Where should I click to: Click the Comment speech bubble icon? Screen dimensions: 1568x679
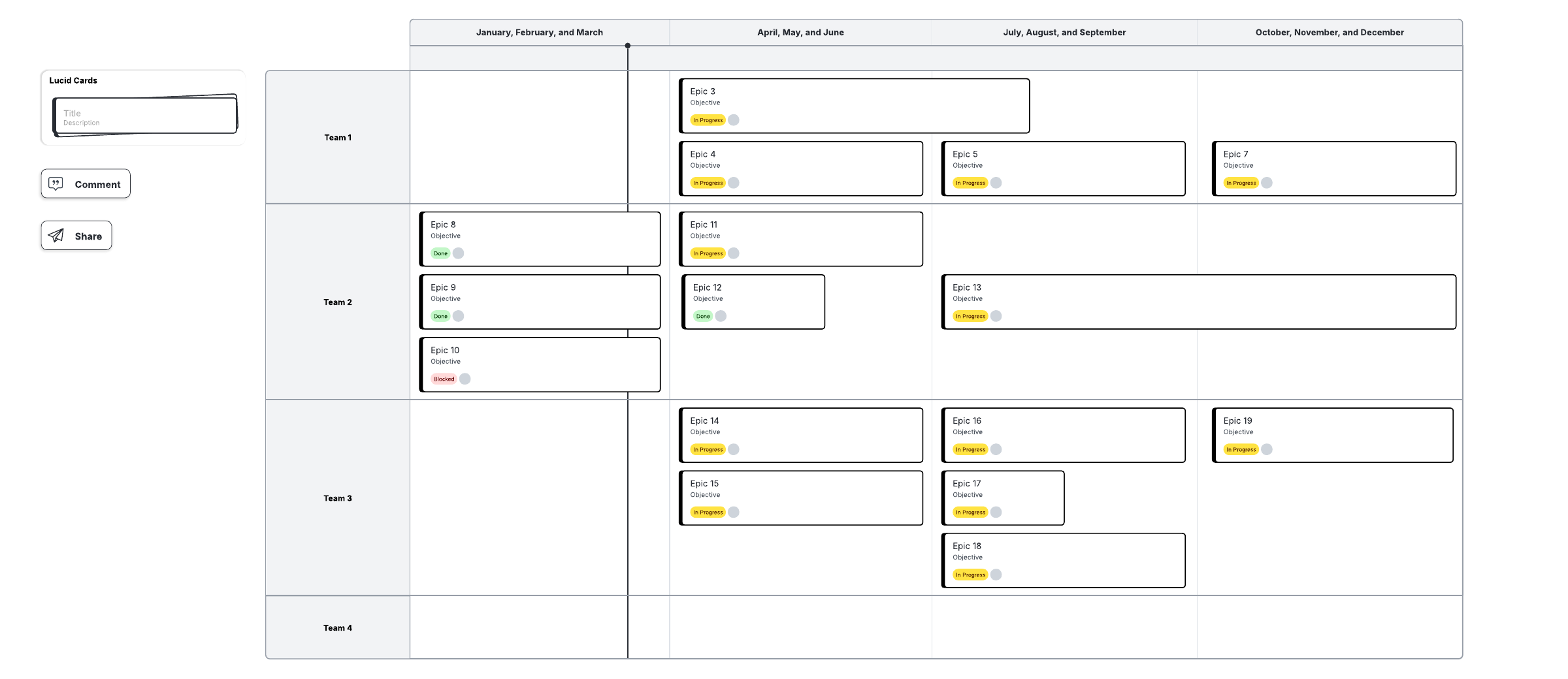[x=56, y=183]
